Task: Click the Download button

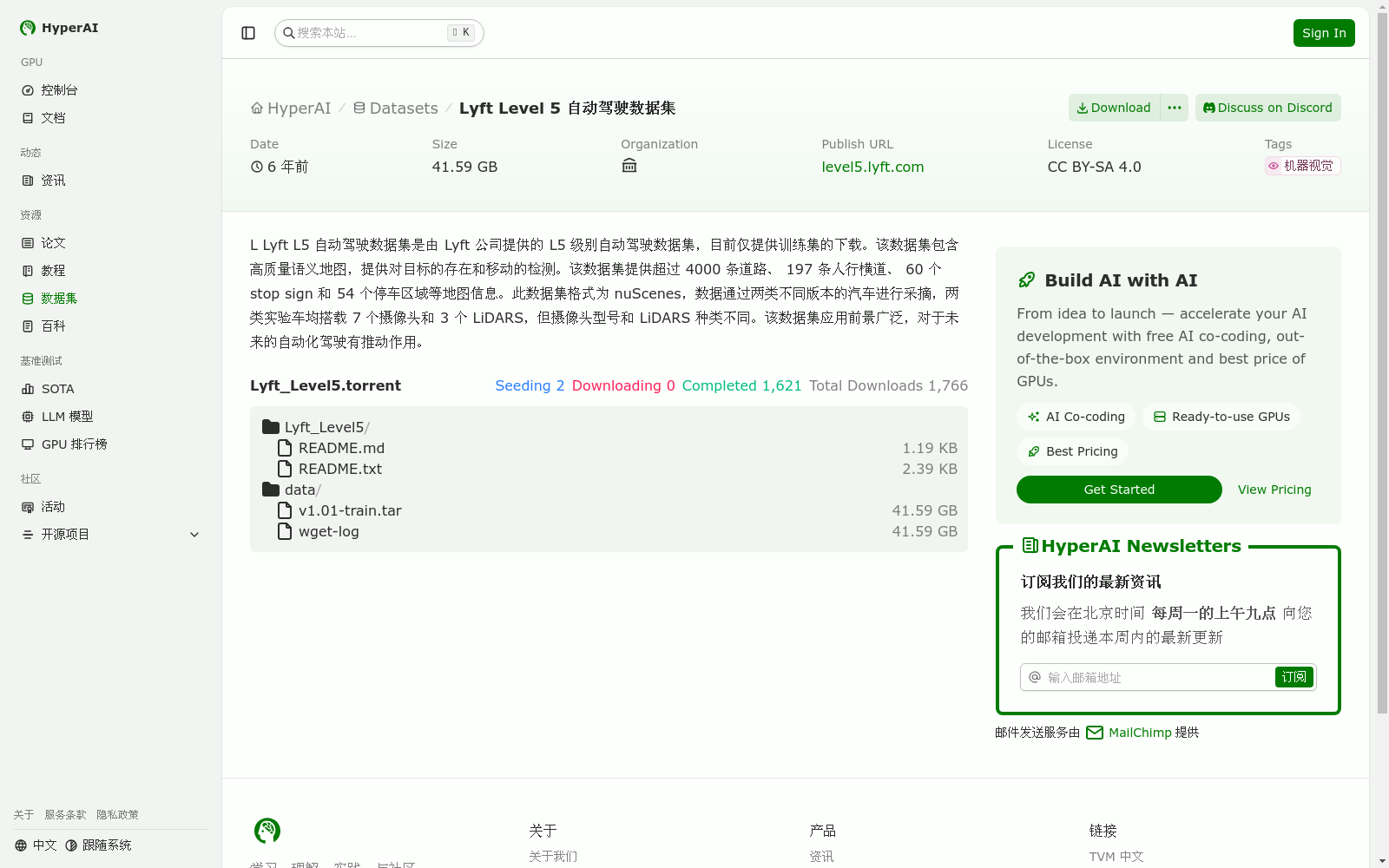Action: pos(1114,108)
